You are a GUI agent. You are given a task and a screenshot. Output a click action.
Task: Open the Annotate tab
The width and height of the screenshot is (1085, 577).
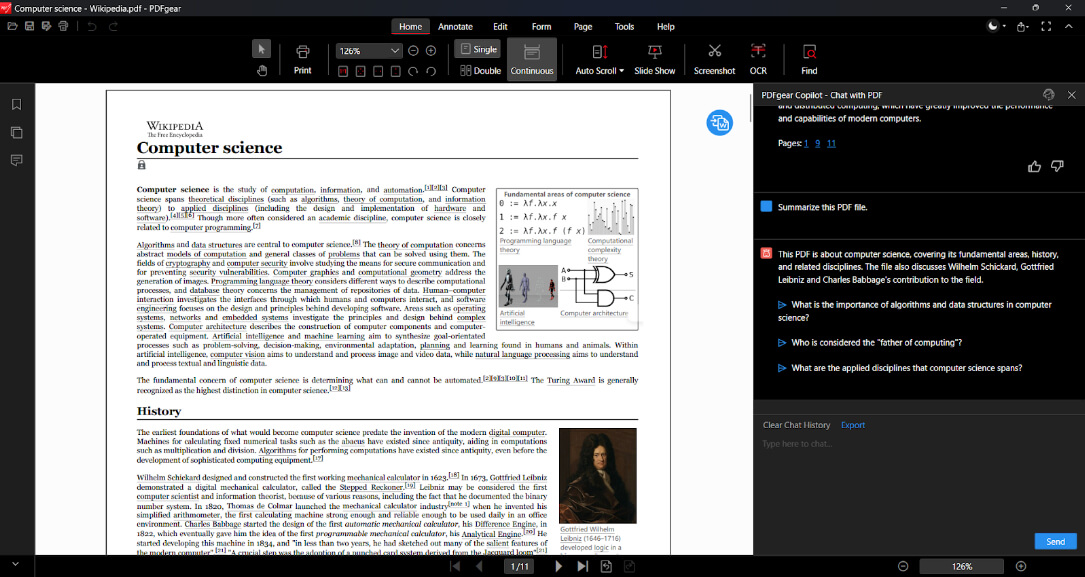[455, 26]
